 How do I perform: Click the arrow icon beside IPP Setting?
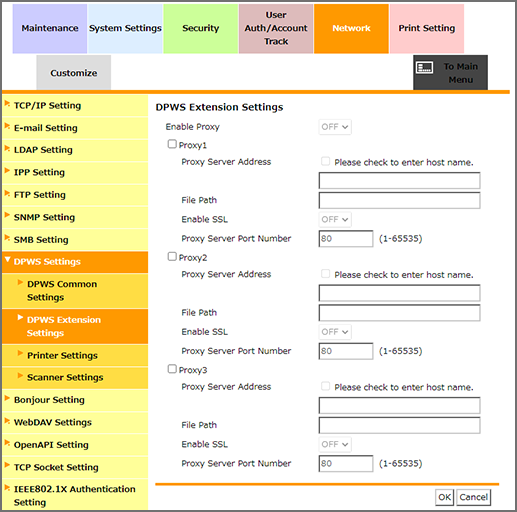tap(7, 171)
